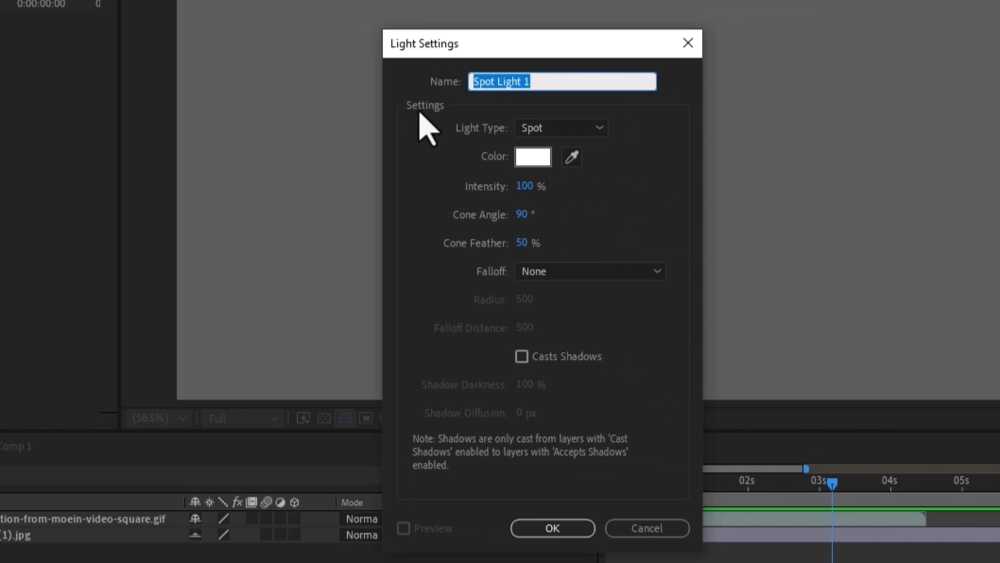
Task: Click the 02s mark on time ruler
Action: pyautogui.click(x=747, y=481)
